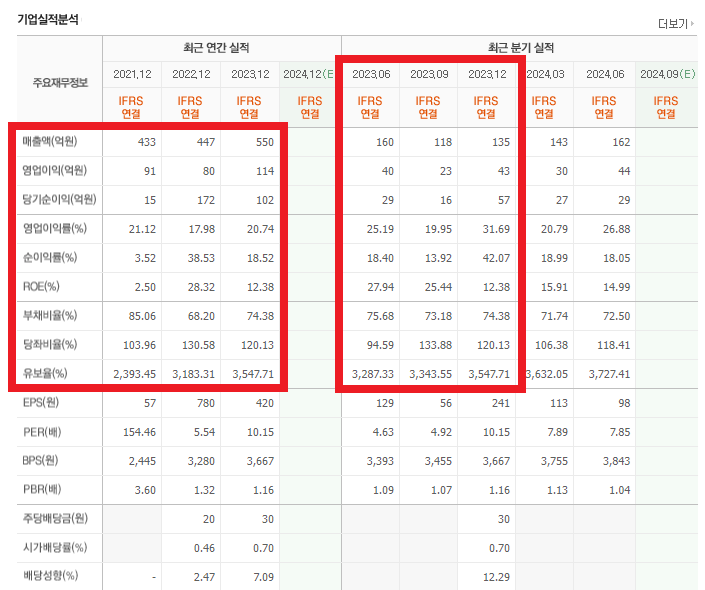Click the 매출액(억원) row label
Viewport: 705px width, 590px height.
point(50,142)
